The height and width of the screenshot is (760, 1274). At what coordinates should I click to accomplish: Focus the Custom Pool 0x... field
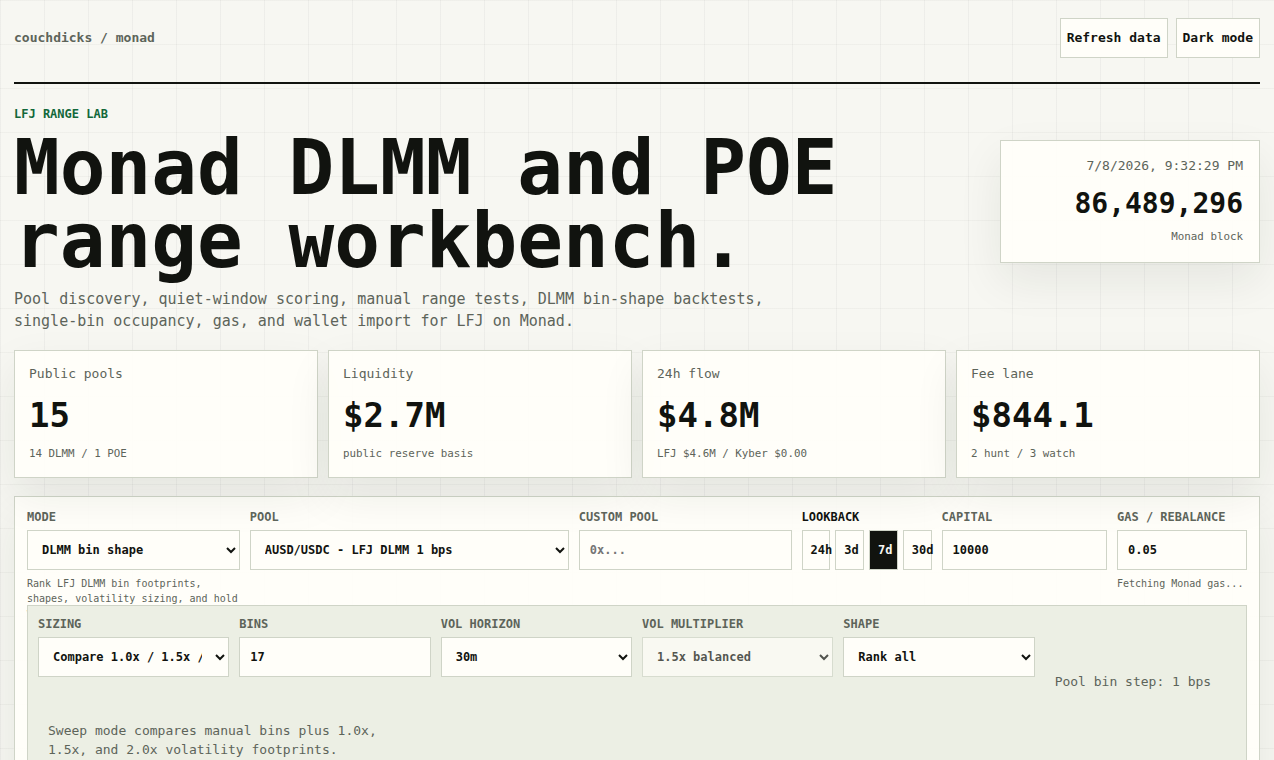point(685,550)
